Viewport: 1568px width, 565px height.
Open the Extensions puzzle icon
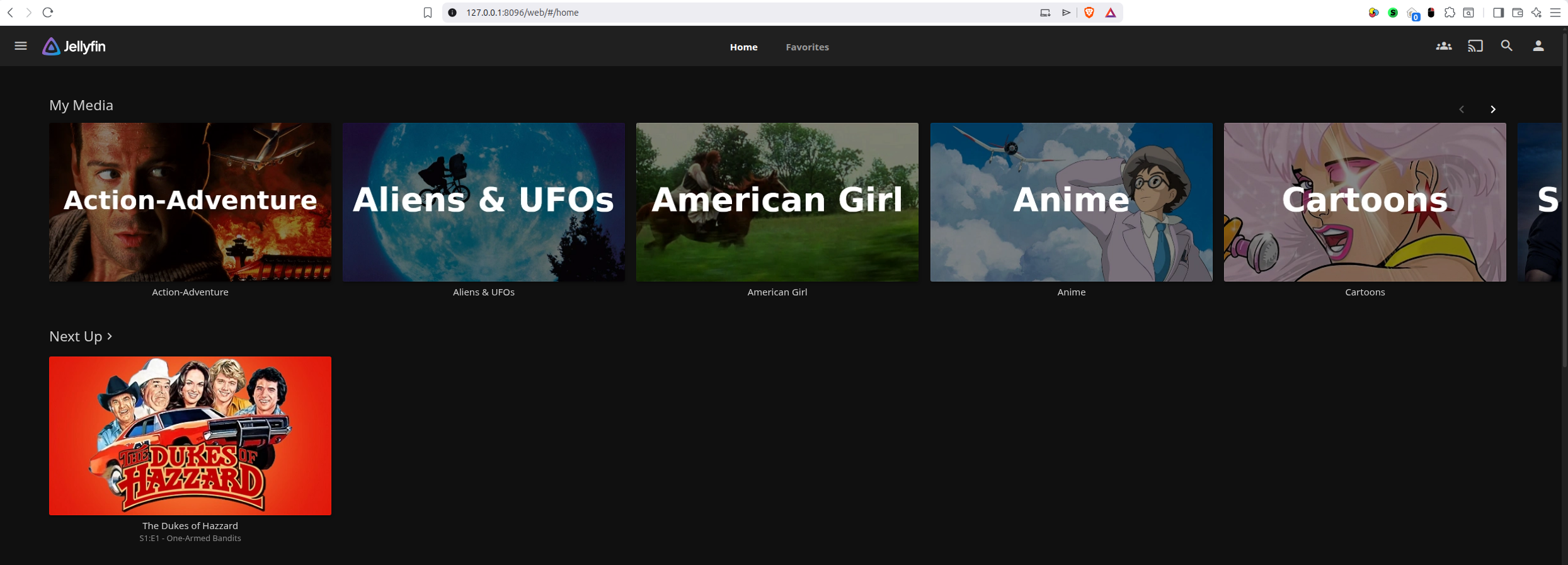(x=1450, y=13)
